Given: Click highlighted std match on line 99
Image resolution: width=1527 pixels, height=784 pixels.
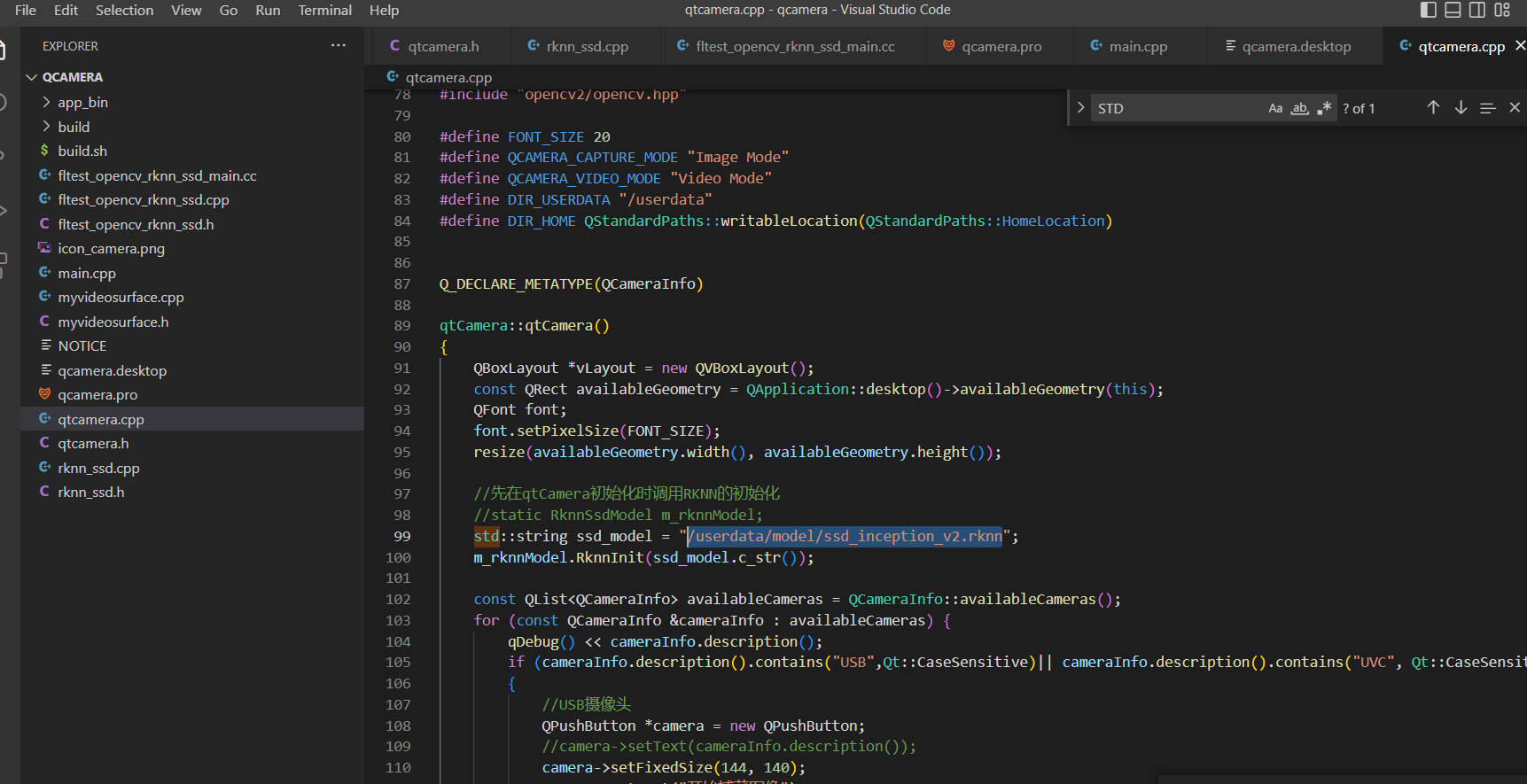Looking at the screenshot, I should [x=487, y=536].
